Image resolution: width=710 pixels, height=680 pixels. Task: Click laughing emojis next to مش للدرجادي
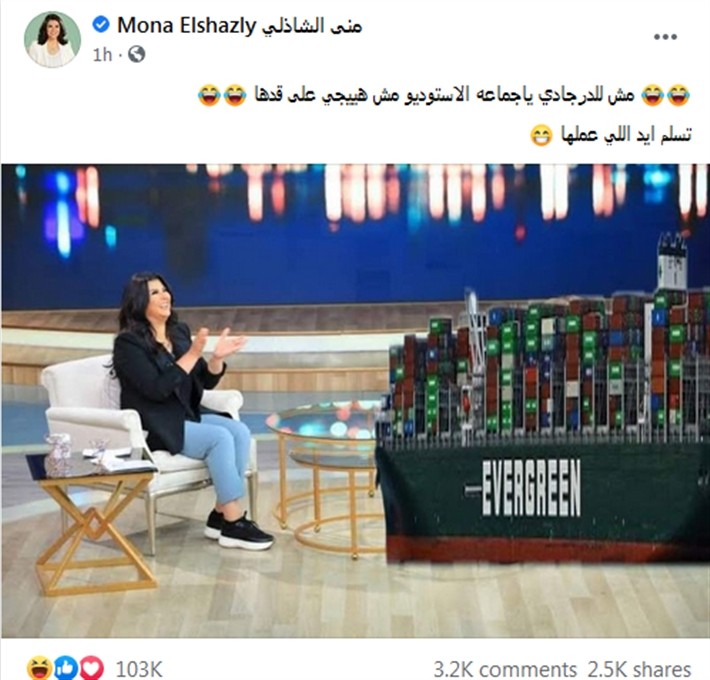tap(666, 95)
